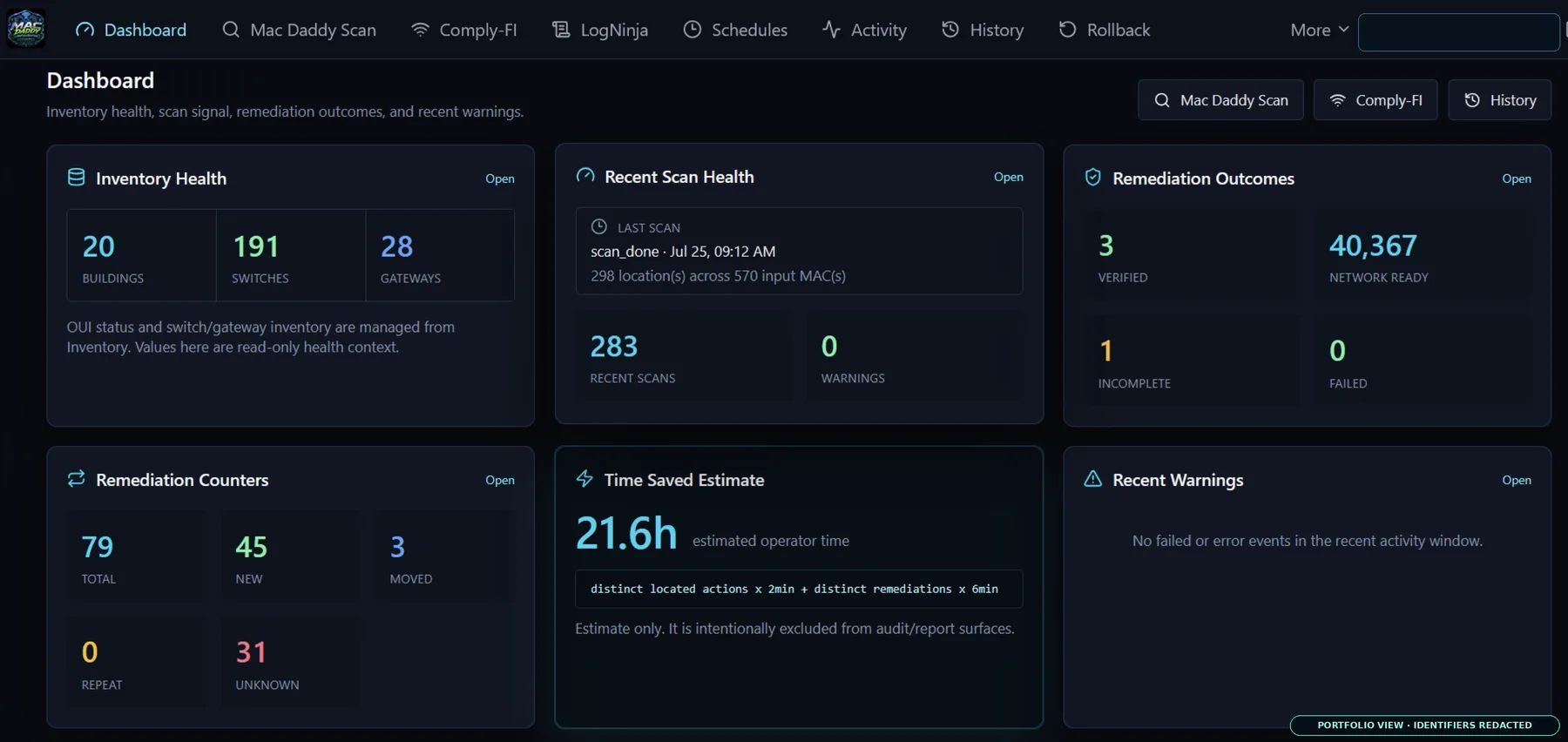Click the Remediation Outcomes shield icon
This screenshot has width=1568, height=742.
pos(1092,178)
